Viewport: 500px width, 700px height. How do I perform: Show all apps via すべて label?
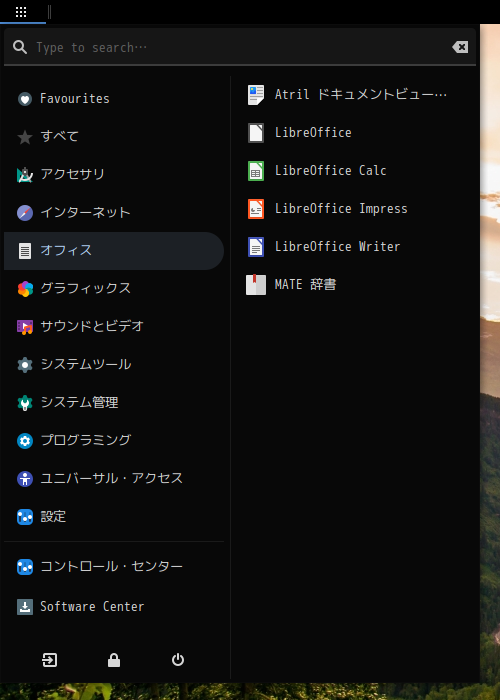[x=59, y=136]
